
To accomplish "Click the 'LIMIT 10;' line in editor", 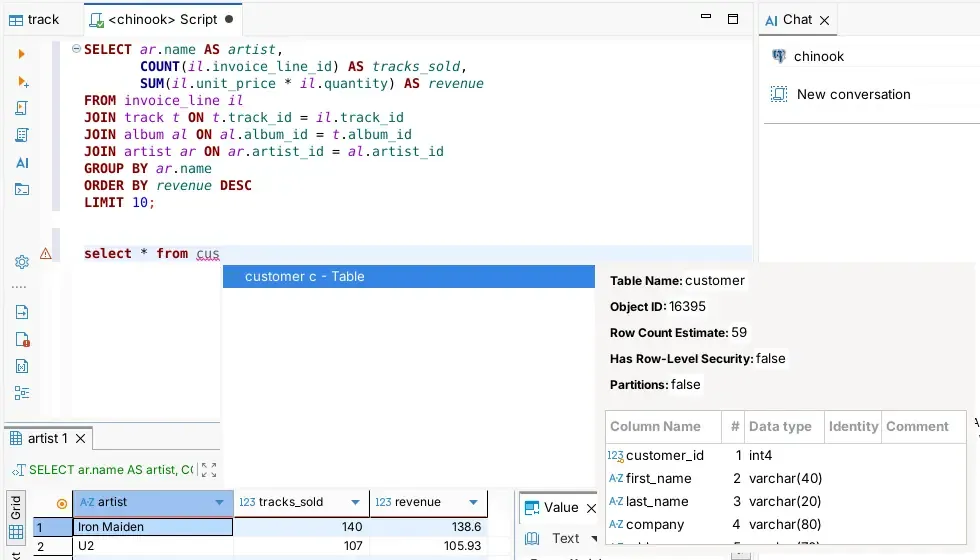I will [119, 203].
